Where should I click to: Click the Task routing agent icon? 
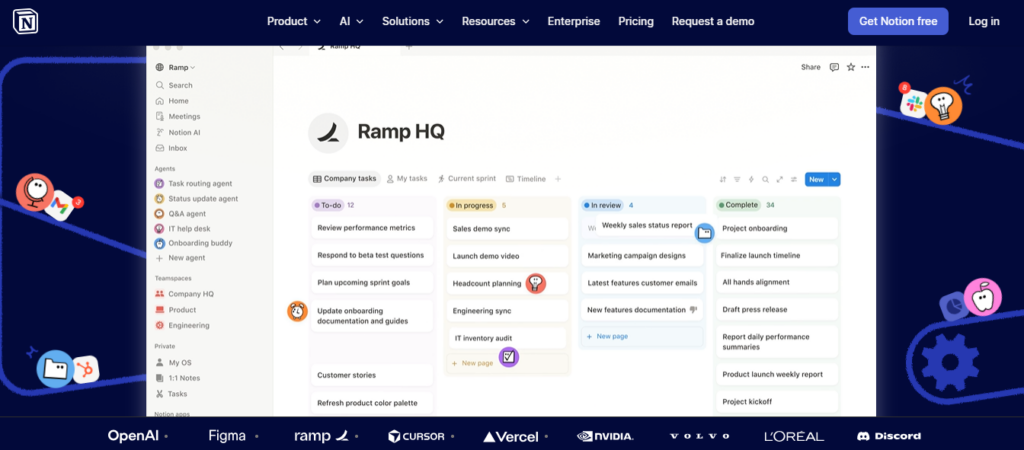point(159,184)
